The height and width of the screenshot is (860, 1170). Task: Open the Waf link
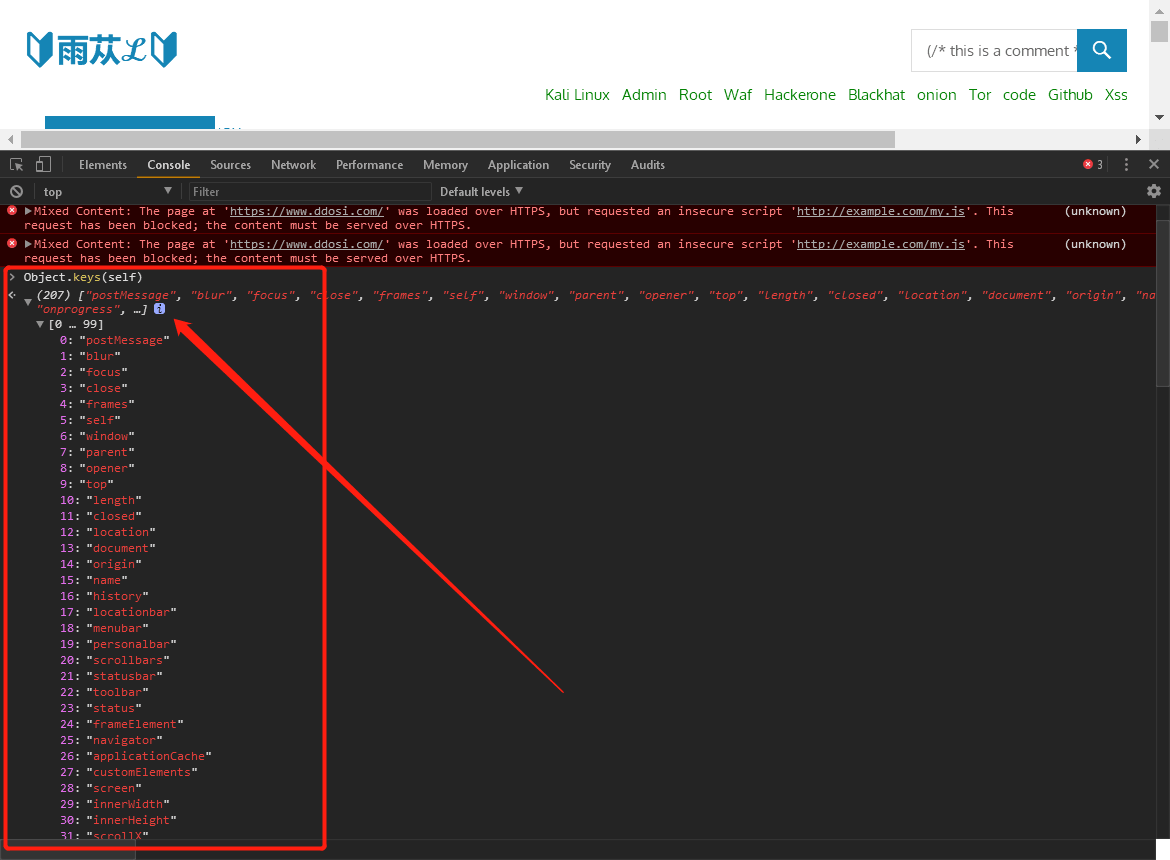tap(738, 95)
